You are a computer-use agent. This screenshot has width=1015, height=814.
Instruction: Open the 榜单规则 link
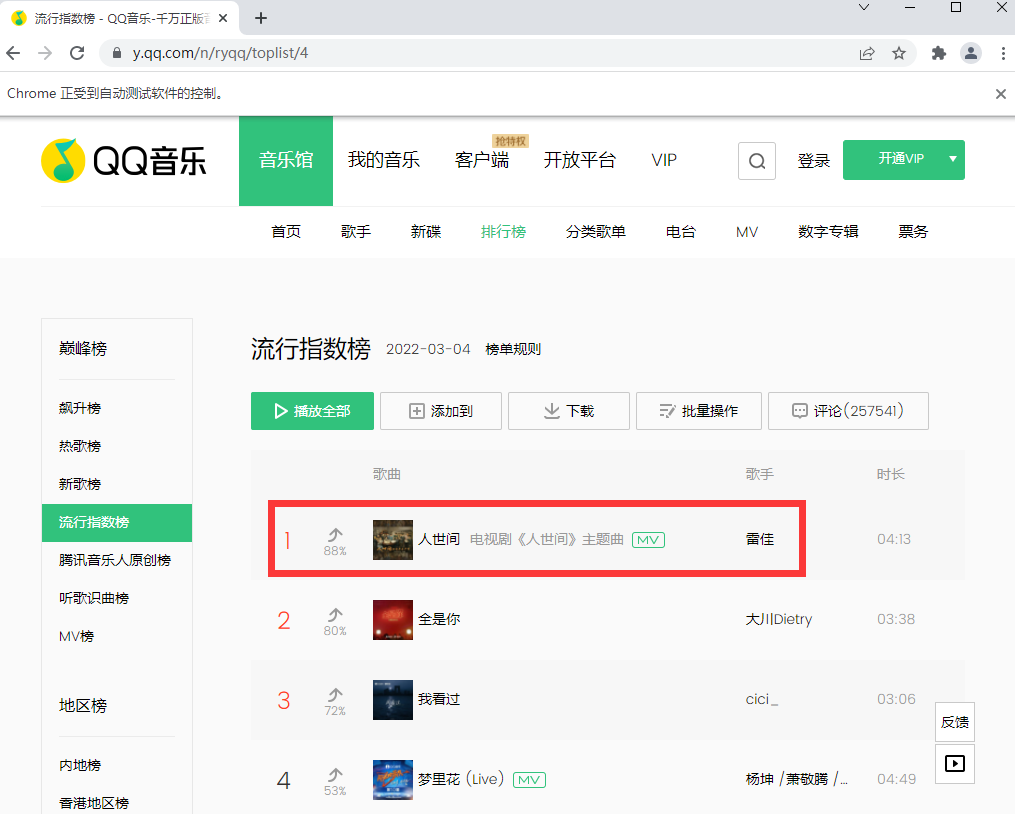513,350
